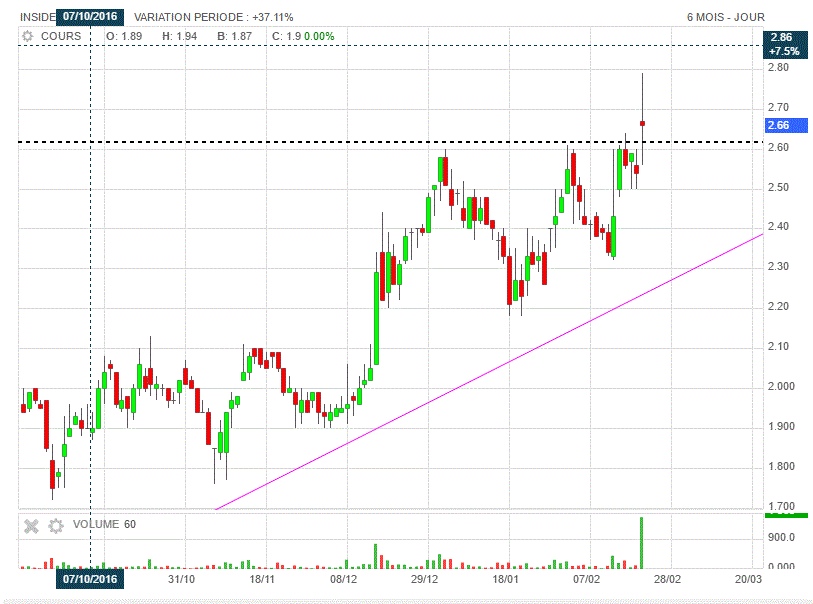Image resolution: width=813 pixels, height=604 pixels.
Task: Click the 2.20 price axis label
Action: tap(778, 306)
